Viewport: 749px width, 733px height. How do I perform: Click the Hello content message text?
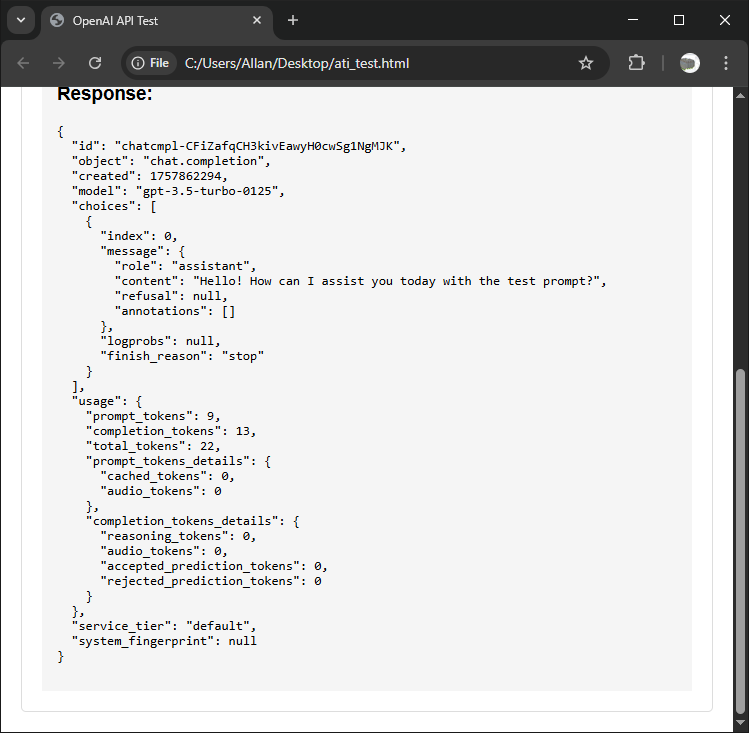pos(396,281)
